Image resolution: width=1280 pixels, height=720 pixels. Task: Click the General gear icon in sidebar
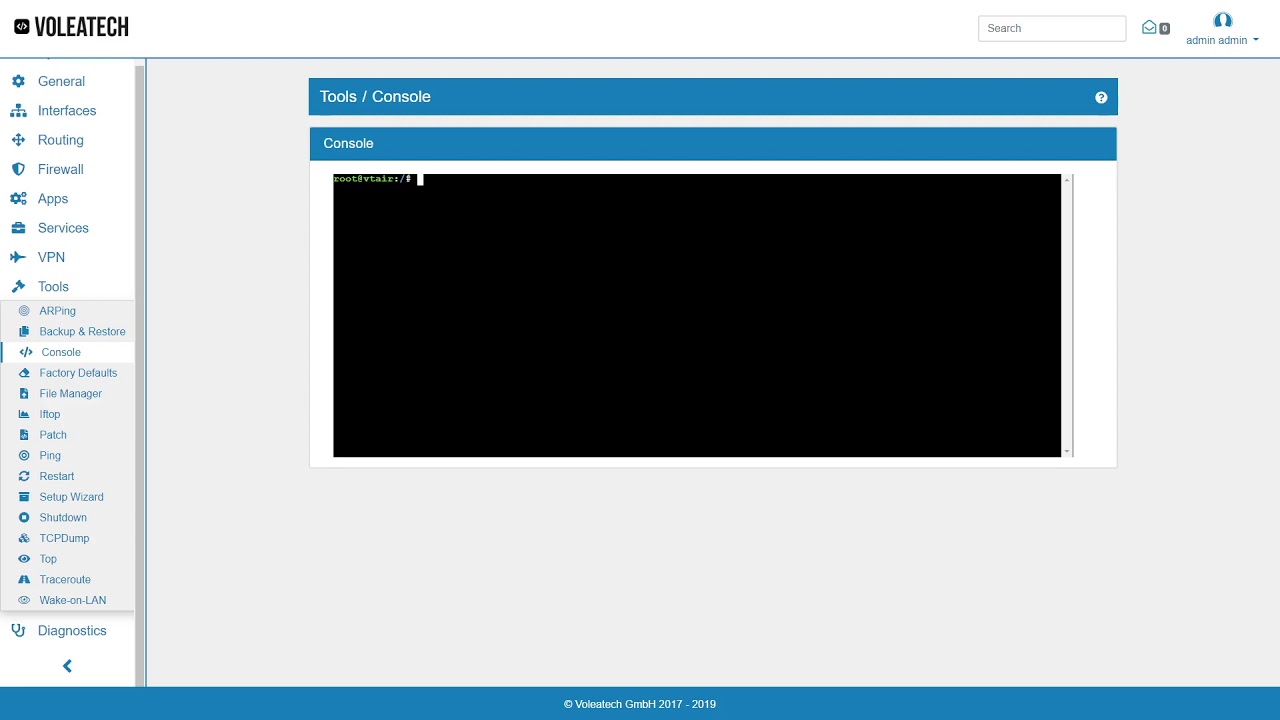18,81
